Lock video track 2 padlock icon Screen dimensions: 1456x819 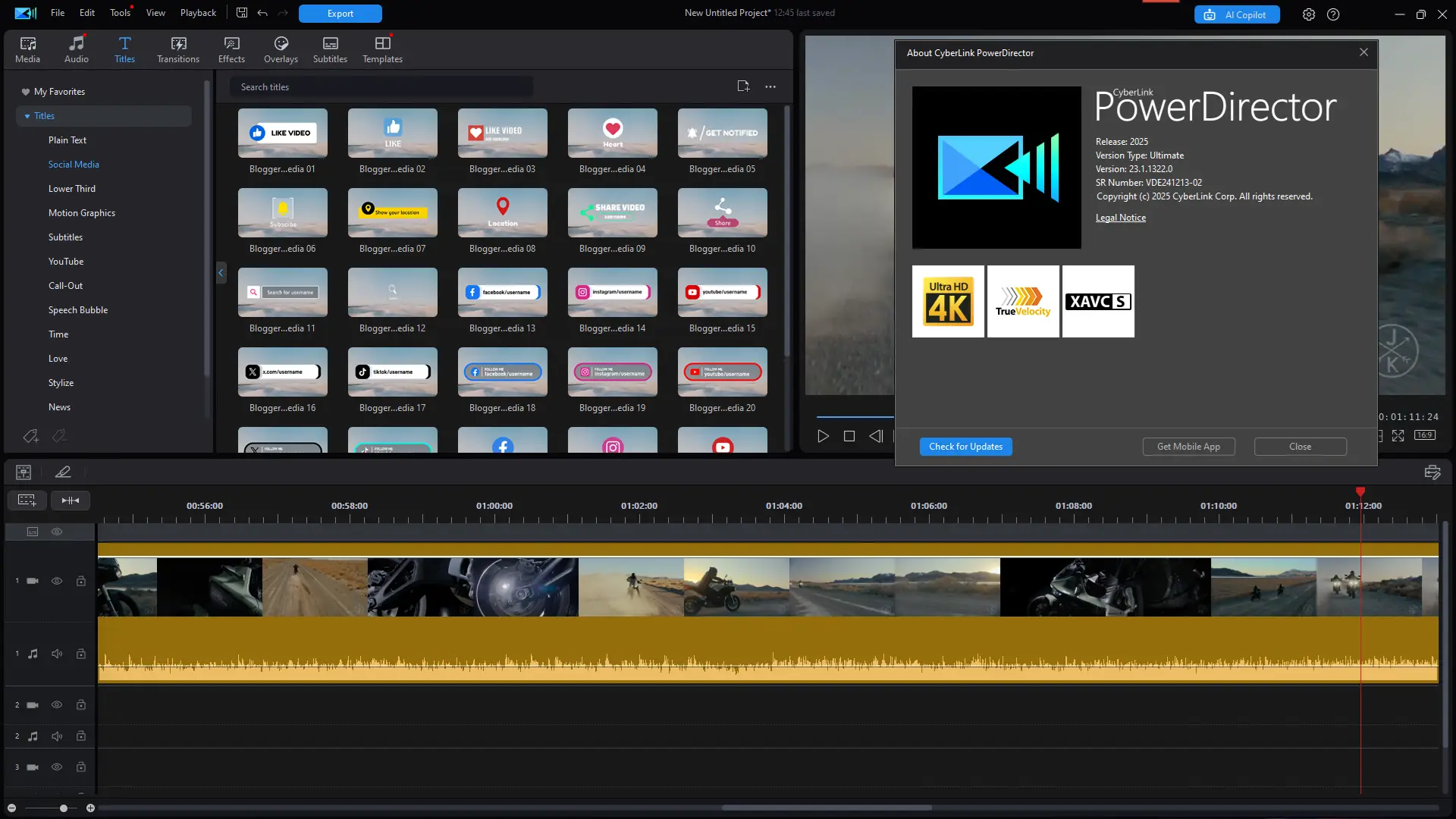point(81,704)
